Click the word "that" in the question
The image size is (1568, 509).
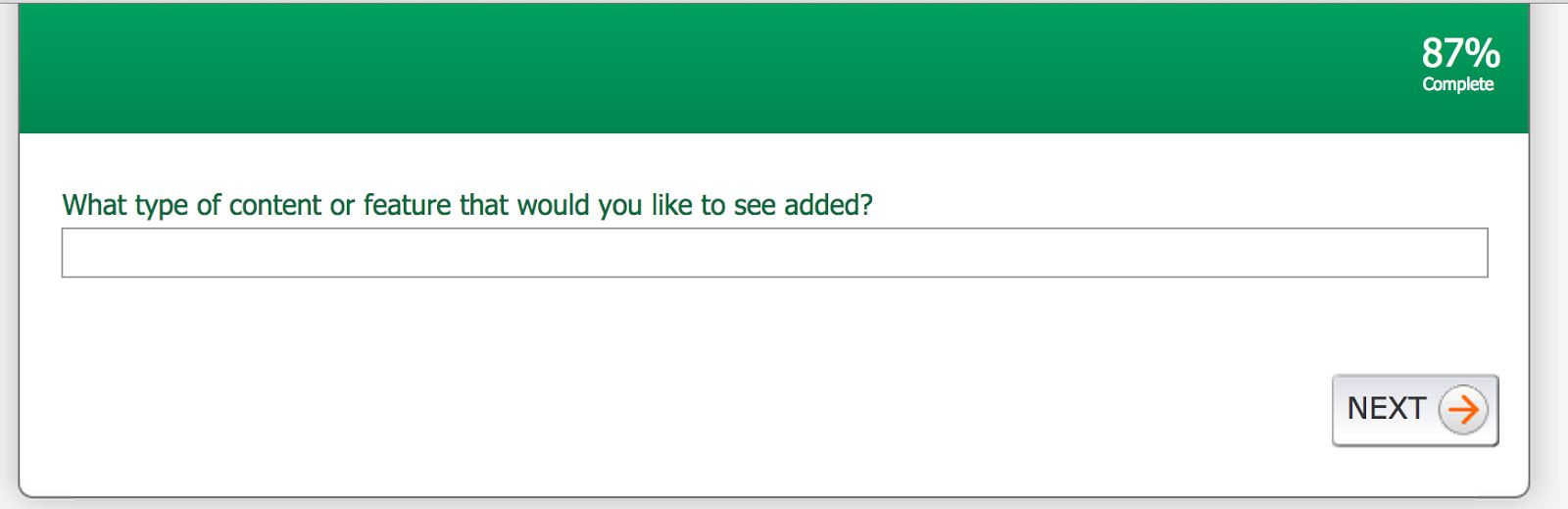(x=484, y=205)
